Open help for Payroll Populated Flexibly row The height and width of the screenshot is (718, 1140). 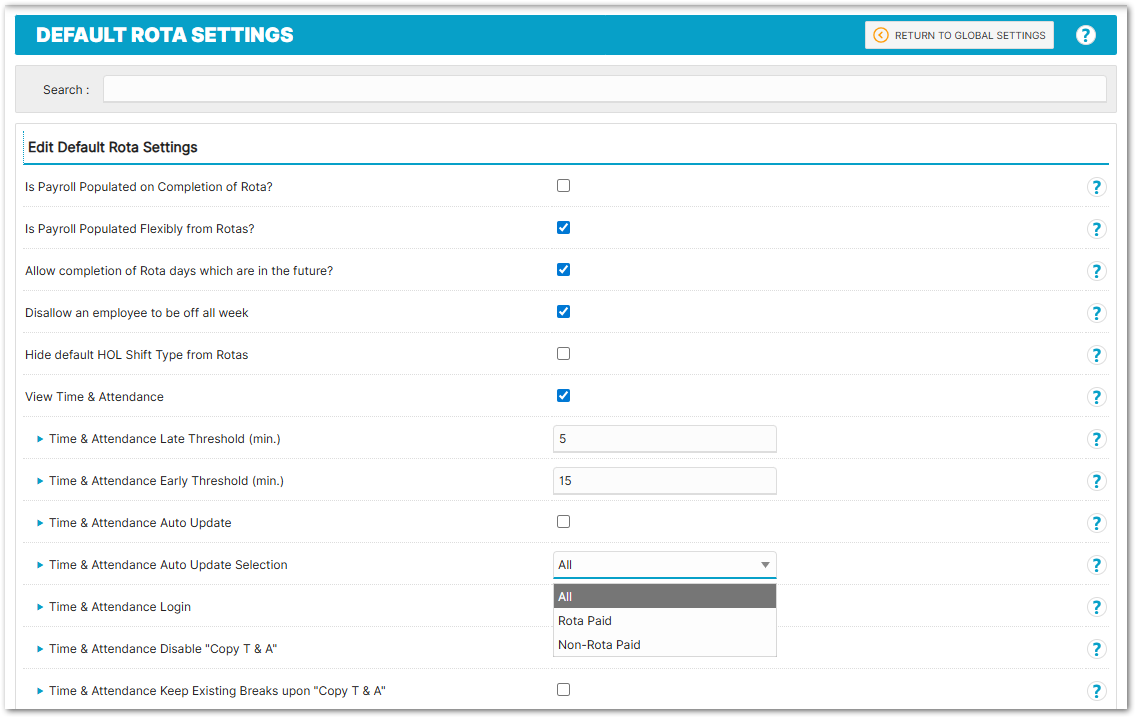tap(1096, 229)
